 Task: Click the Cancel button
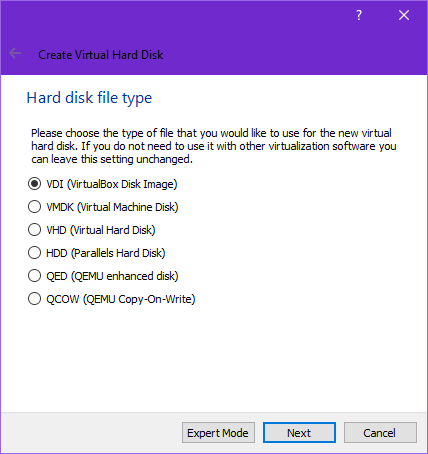tap(380, 433)
